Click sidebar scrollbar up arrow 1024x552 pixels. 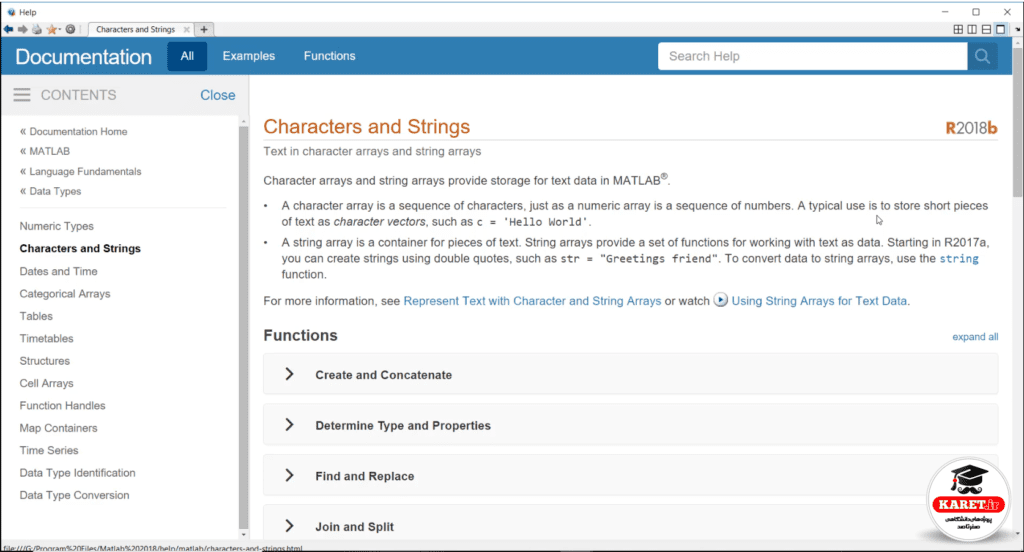[244, 122]
